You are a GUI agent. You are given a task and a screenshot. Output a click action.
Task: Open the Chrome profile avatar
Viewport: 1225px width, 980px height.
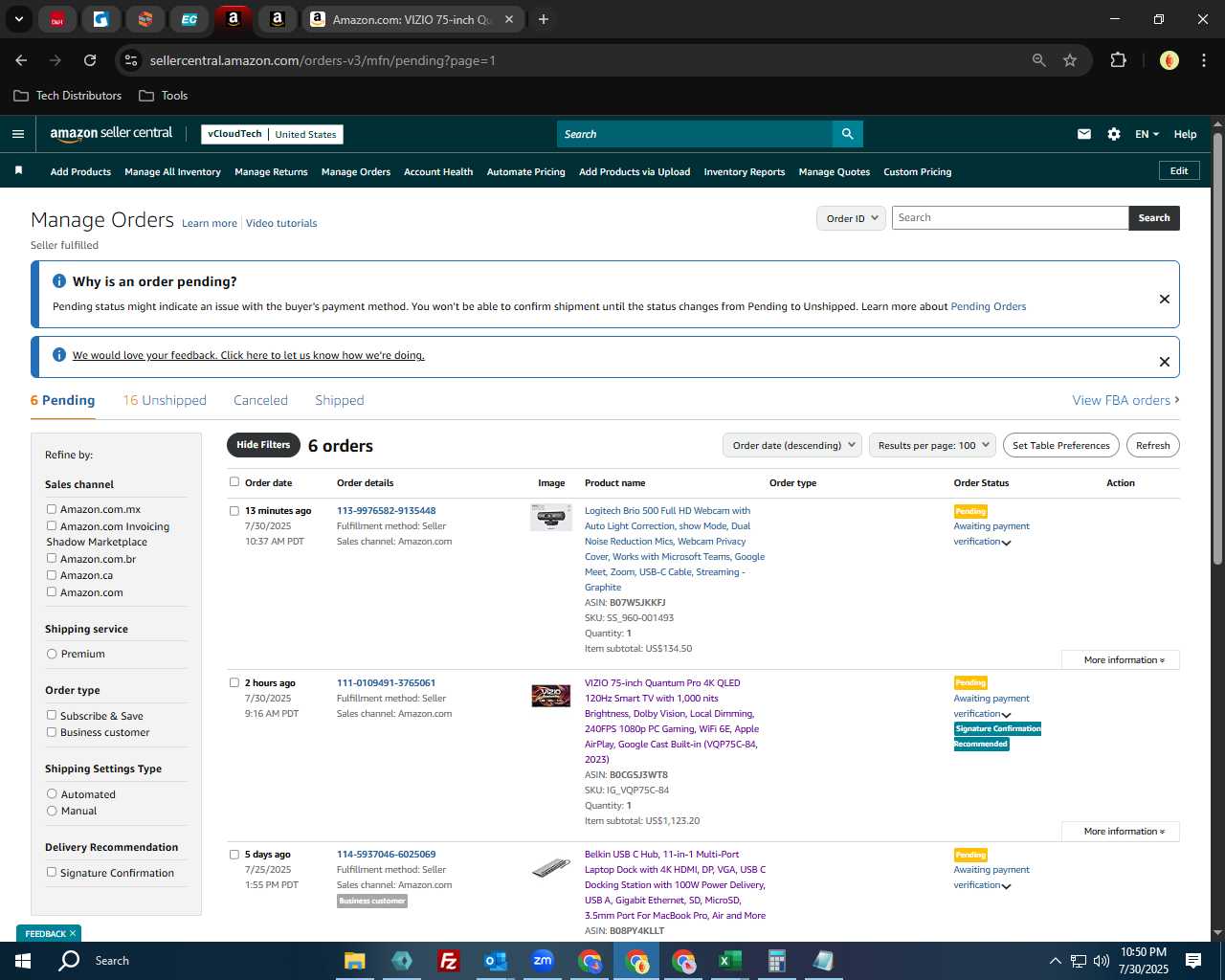[x=1169, y=60]
